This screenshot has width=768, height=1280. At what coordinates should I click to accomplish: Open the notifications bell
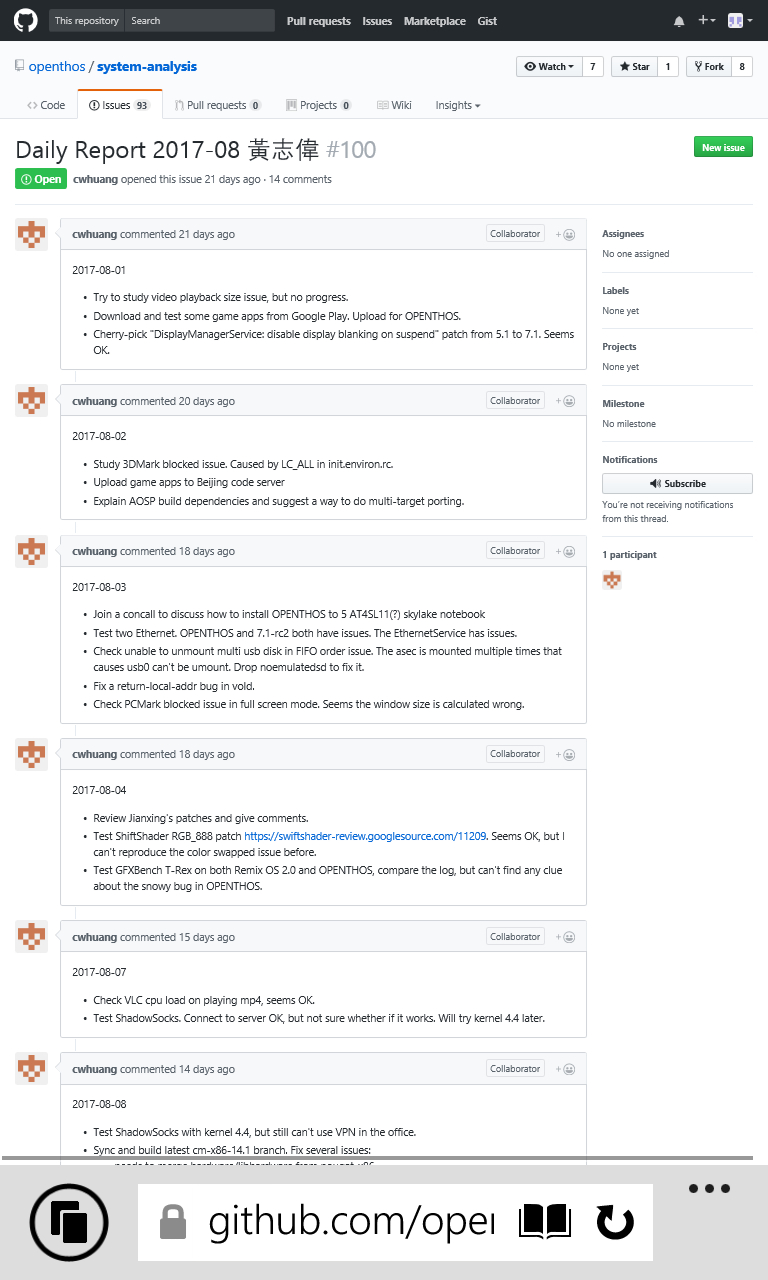click(x=679, y=21)
